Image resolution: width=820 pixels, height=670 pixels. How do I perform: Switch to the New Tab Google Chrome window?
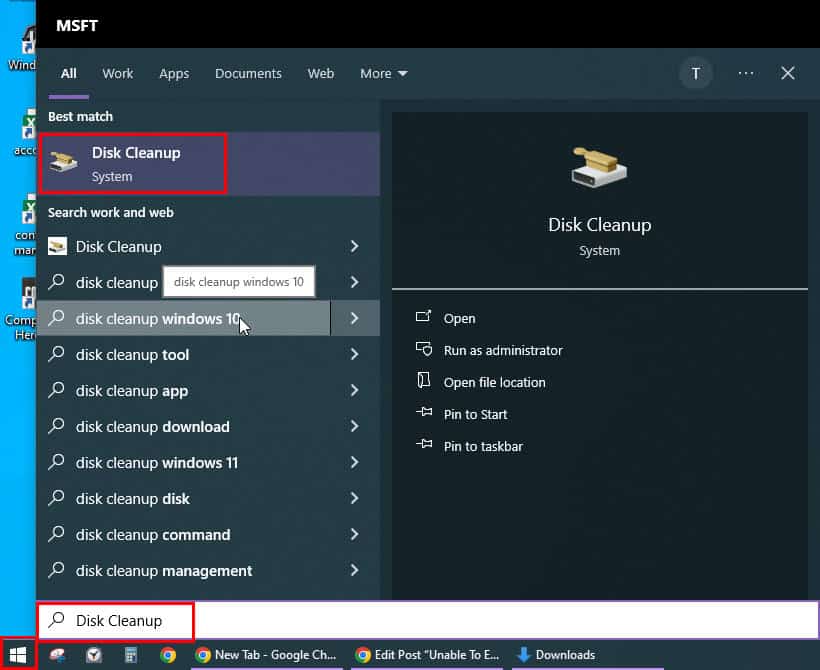pyautogui.click(x=267, y=655)
